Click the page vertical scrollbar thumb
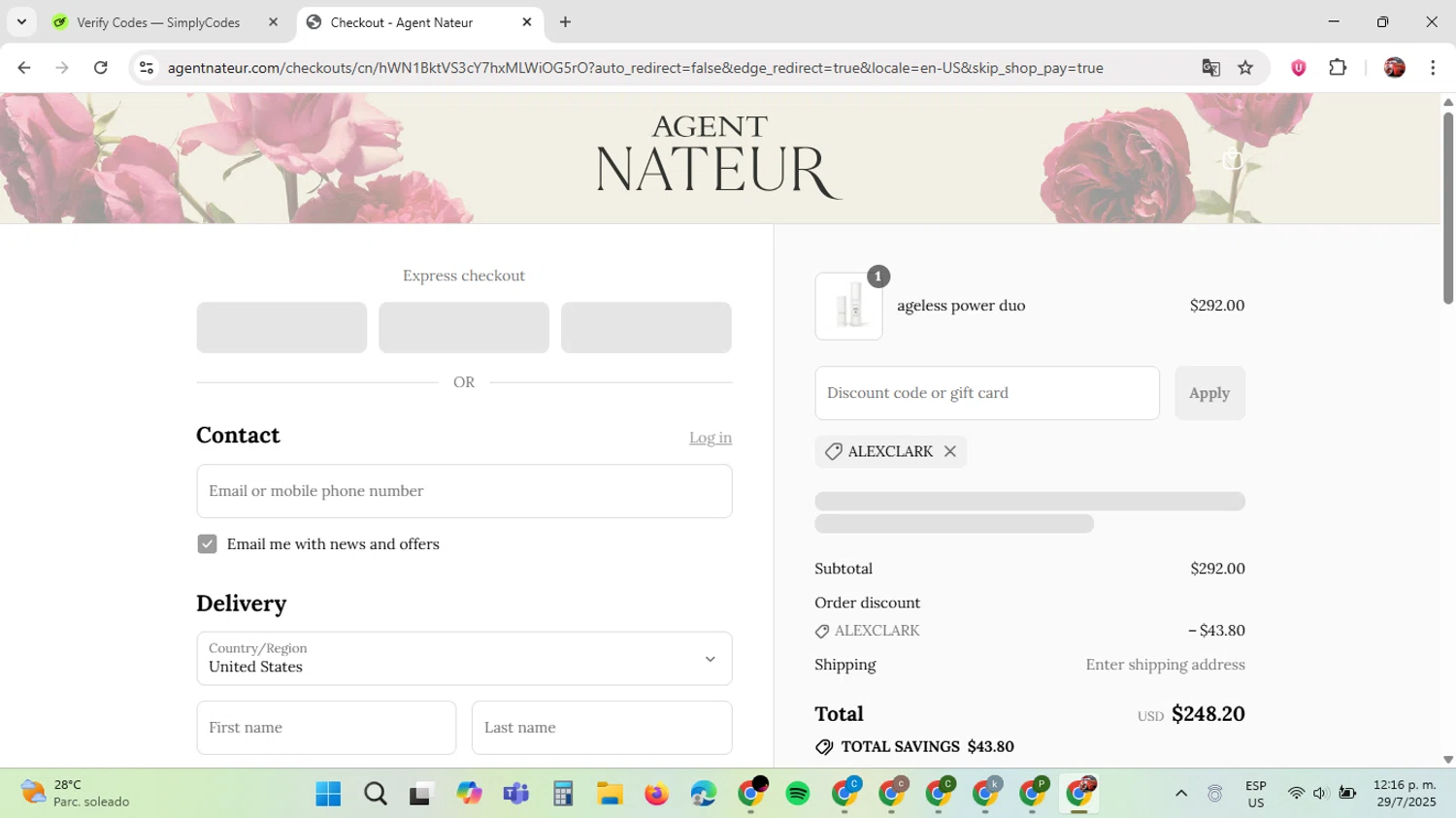Screen dimensions: 1456x818 point(1448,209)
